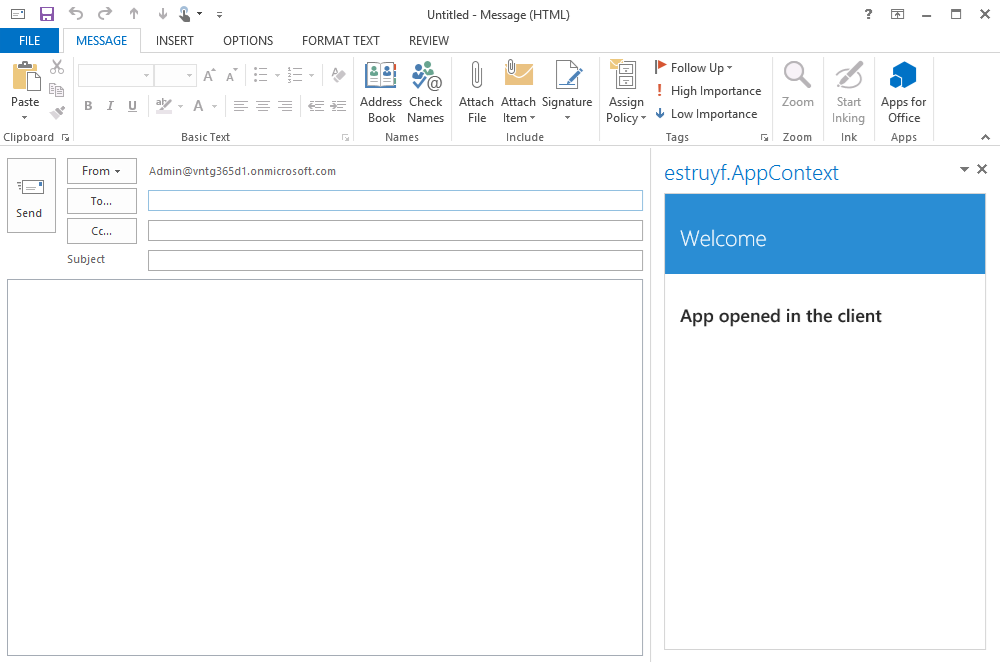Click into the To address field
The width and height of the screenshot is (1000, 664).
(395, 200)
